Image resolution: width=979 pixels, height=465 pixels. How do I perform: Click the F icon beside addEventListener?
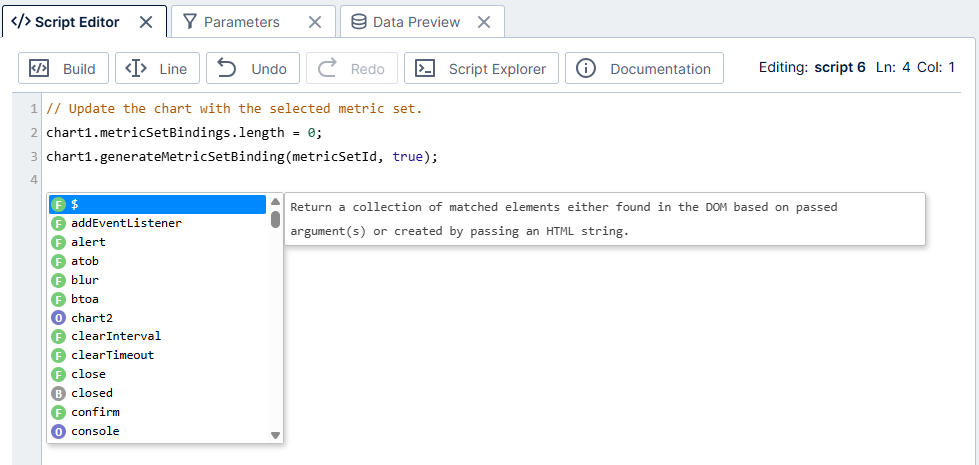point(58,223)
